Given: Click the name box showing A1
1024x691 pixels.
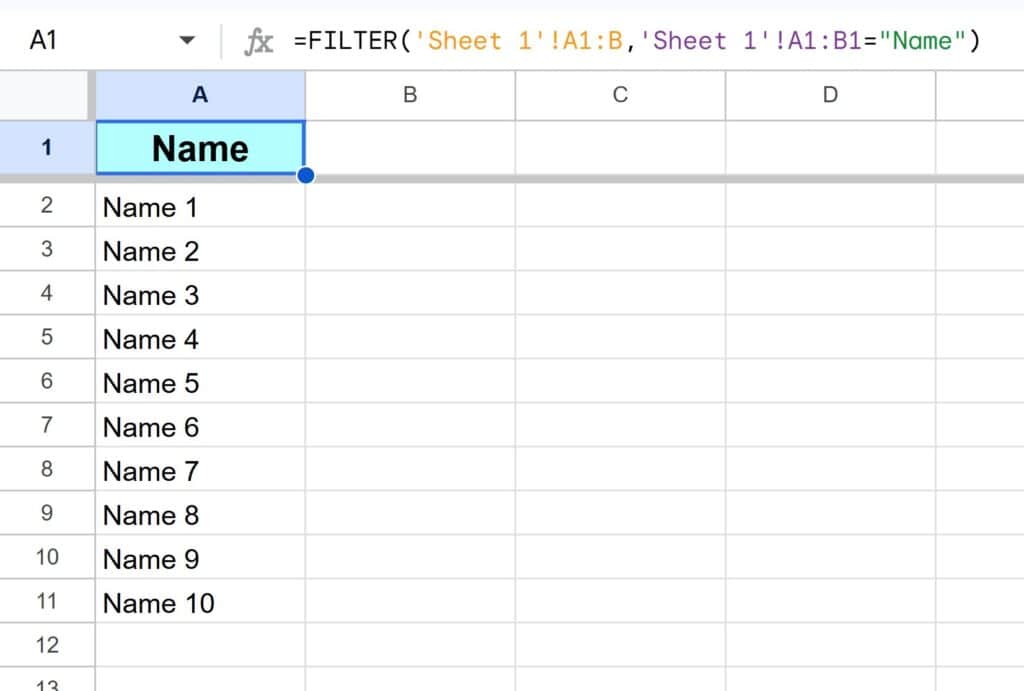Looking at the screenshot, I should click(43, 40).
